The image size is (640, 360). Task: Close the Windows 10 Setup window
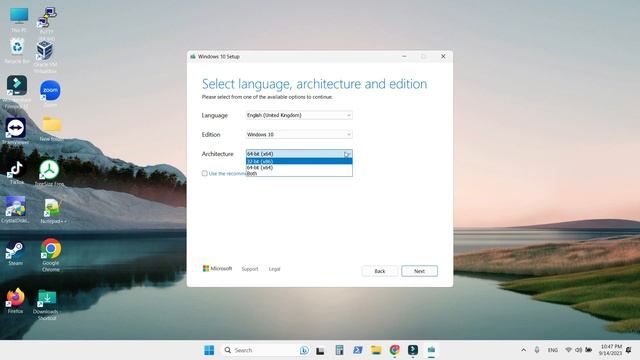pyautogui.click(x=443, y=56)
